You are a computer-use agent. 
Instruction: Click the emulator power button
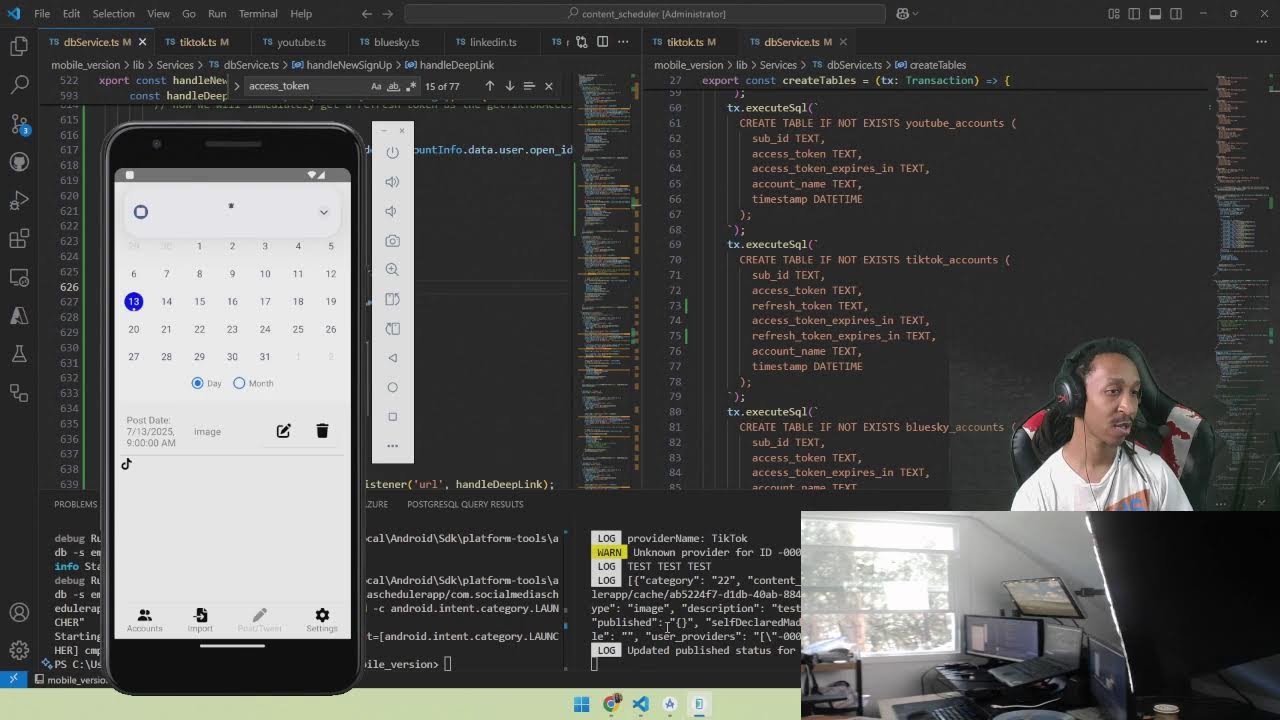pos(392,152)
